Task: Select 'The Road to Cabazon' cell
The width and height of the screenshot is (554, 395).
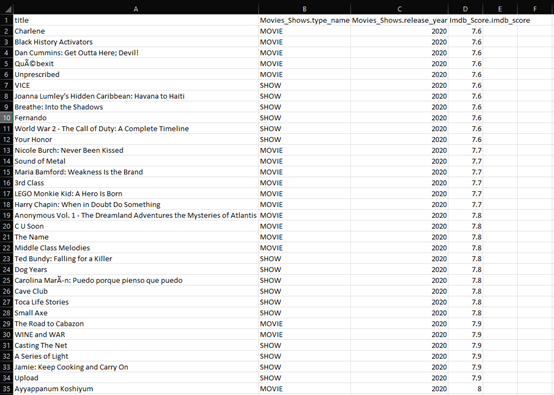Action: pyautogui.click(x=136, y=324)
